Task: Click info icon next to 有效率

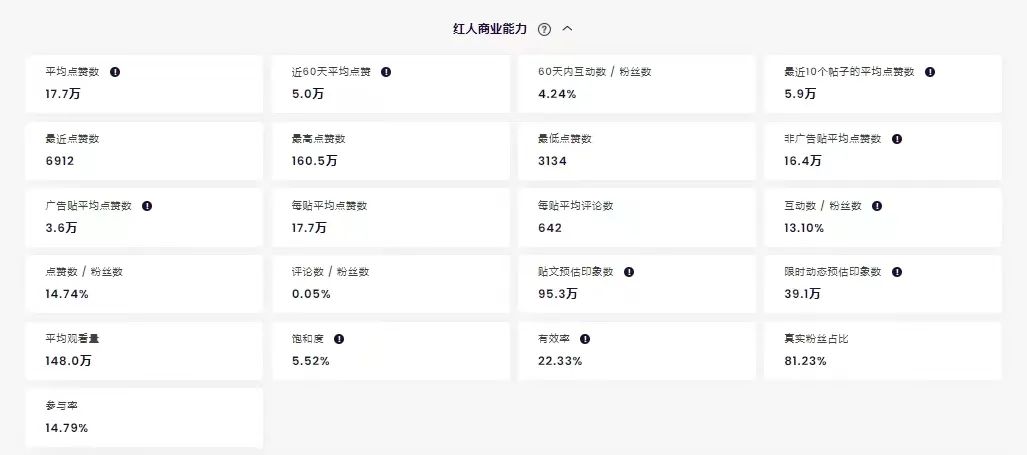Action: click(585, 339)
